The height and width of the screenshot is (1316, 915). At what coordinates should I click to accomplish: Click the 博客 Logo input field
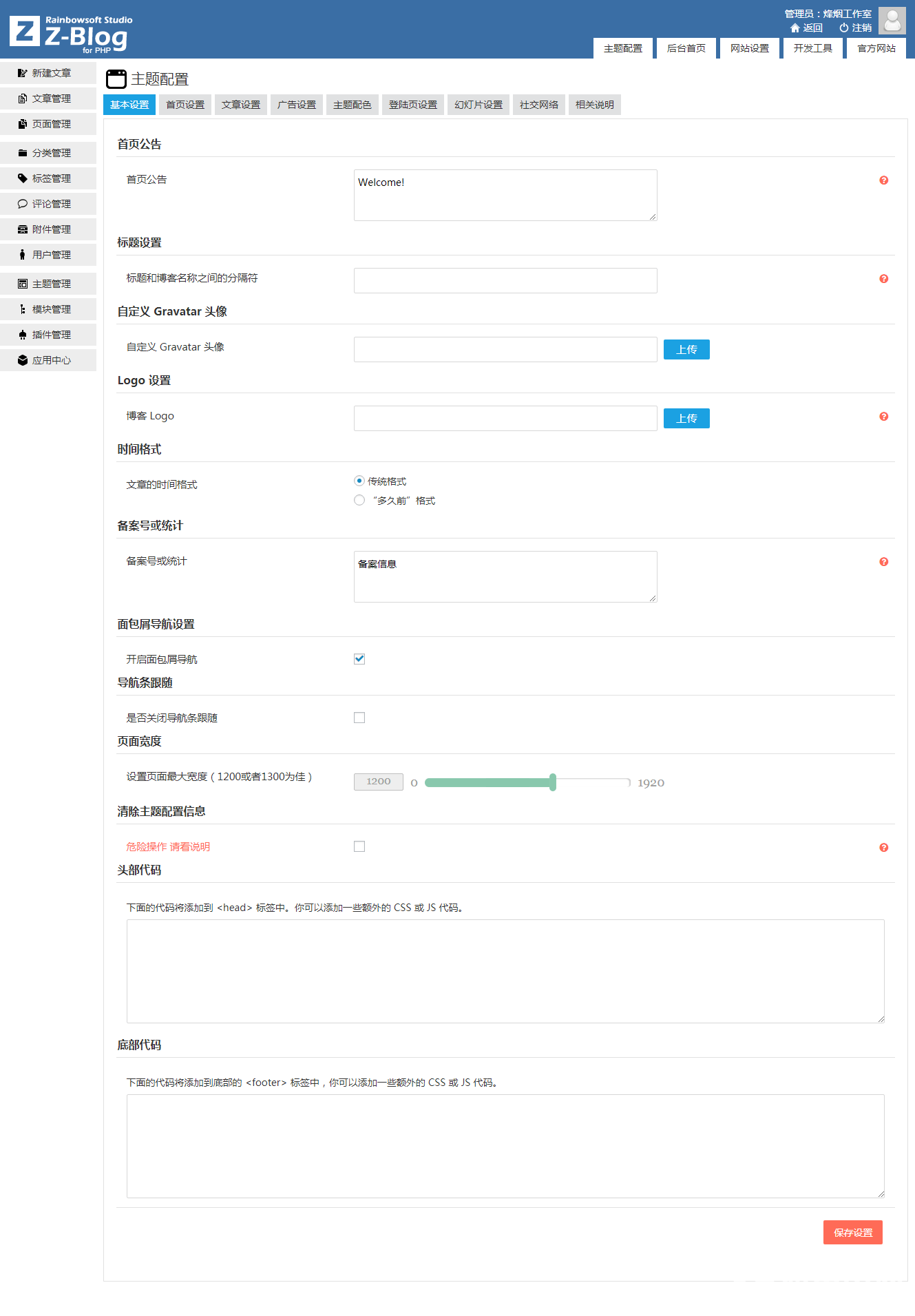(505, 418)
